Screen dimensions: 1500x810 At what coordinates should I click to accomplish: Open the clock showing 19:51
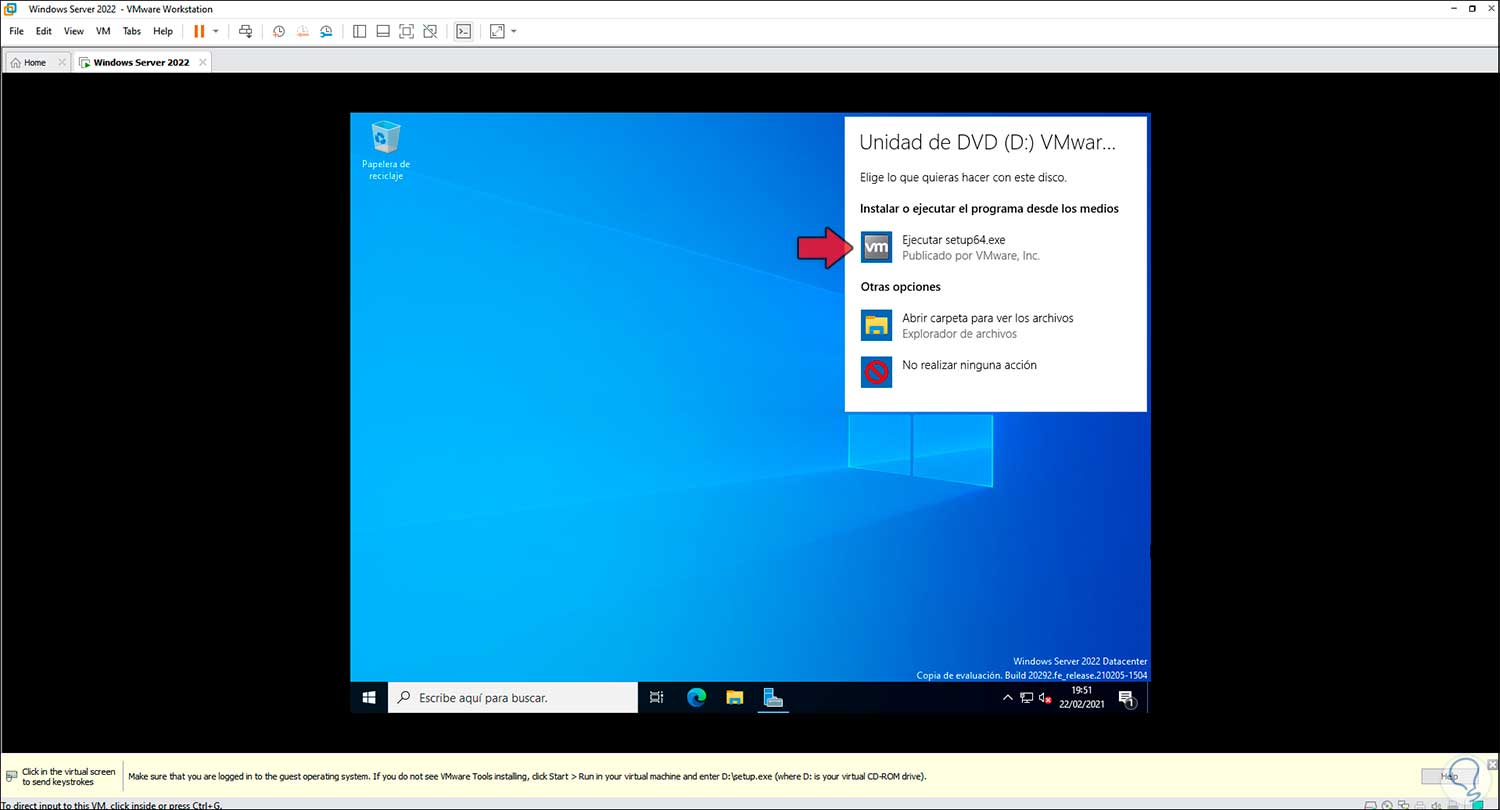[x=1080, y=697]
